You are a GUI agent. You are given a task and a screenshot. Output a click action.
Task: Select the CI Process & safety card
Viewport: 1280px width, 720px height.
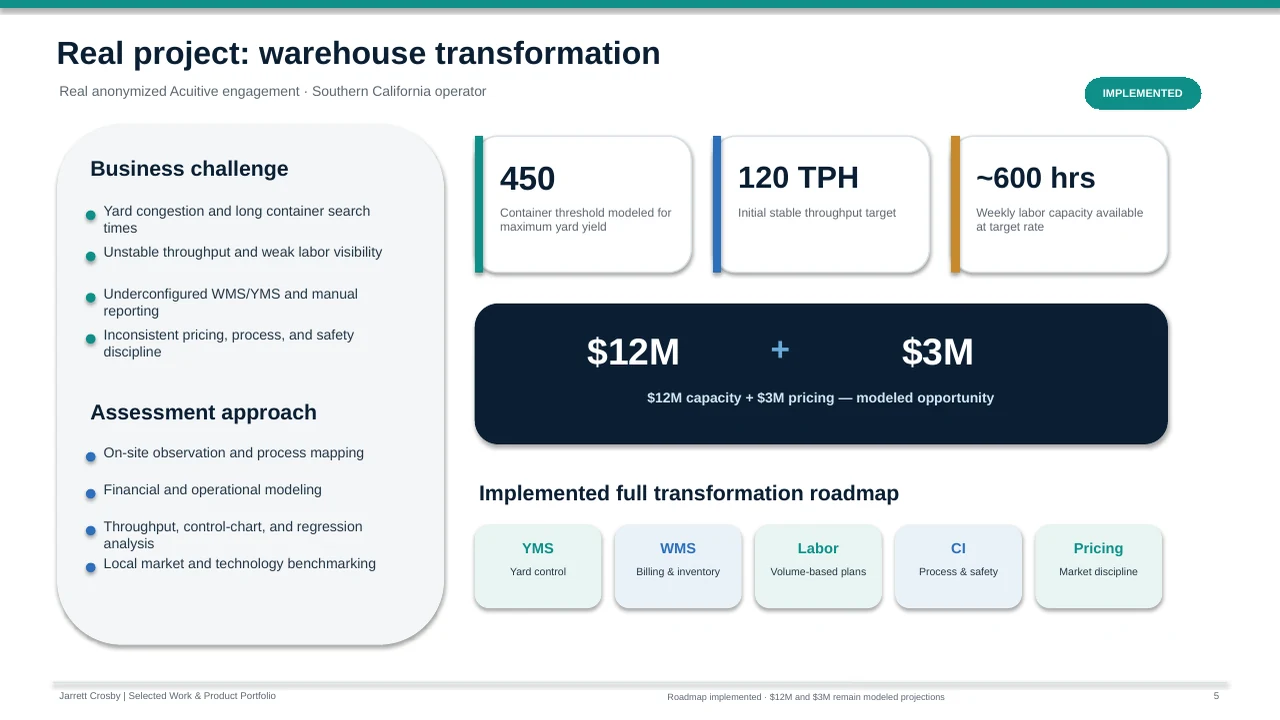pyautogui.click(x=958, y=566)
